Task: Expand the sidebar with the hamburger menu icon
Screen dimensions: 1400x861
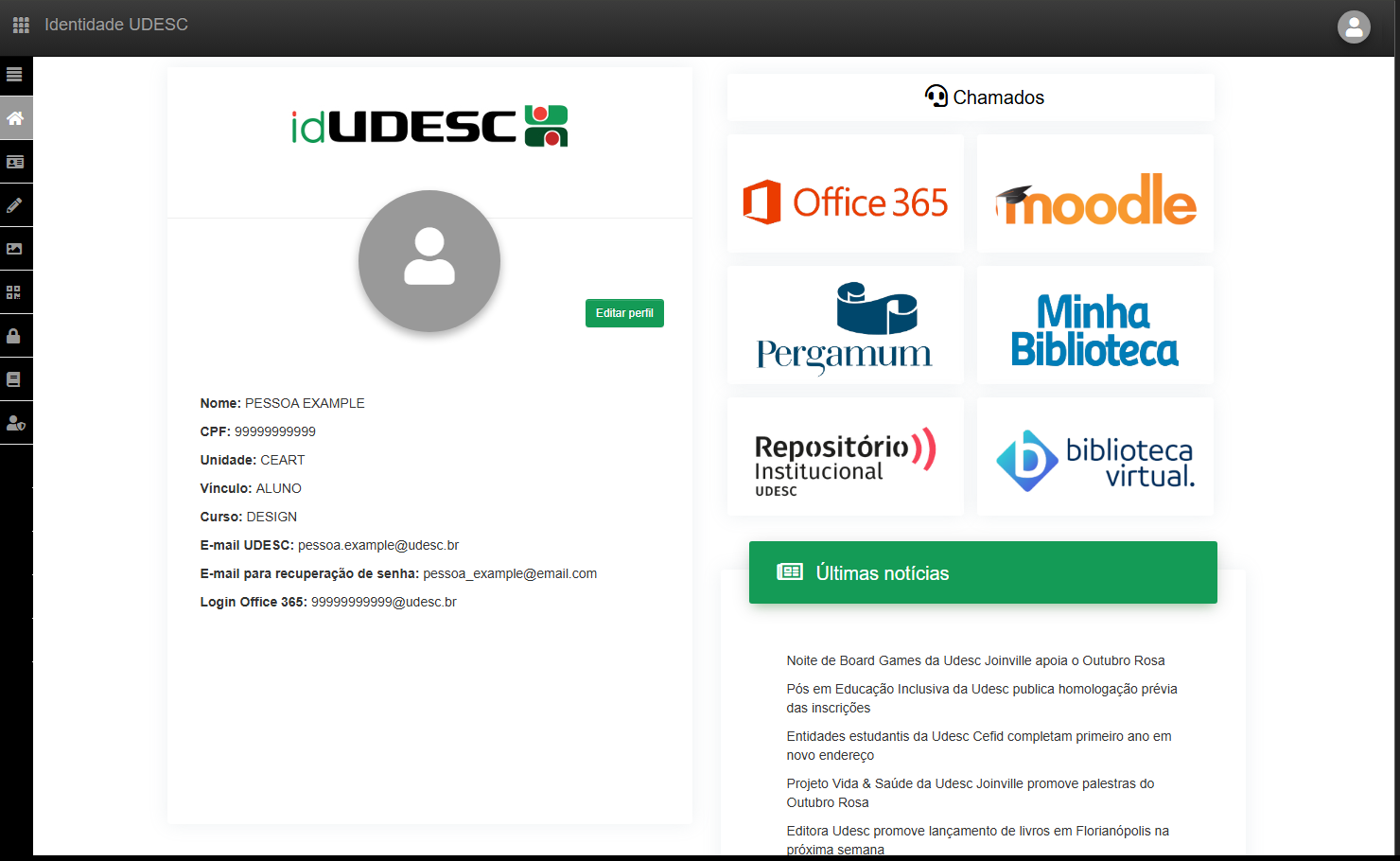Action: click(14, 74)
